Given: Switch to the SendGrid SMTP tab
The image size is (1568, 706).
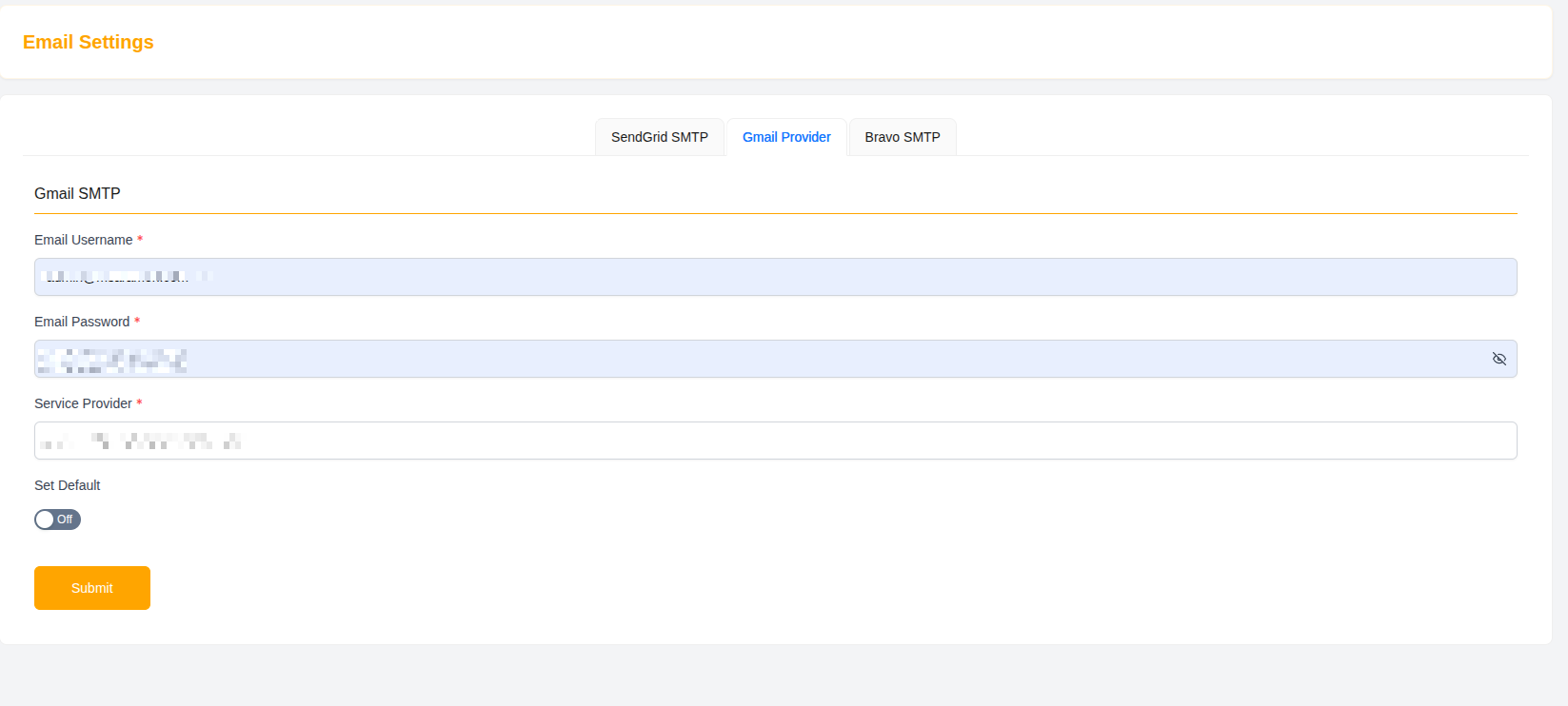Looking at the screenshot, I should pyautogui.click(x=660, y=137).
